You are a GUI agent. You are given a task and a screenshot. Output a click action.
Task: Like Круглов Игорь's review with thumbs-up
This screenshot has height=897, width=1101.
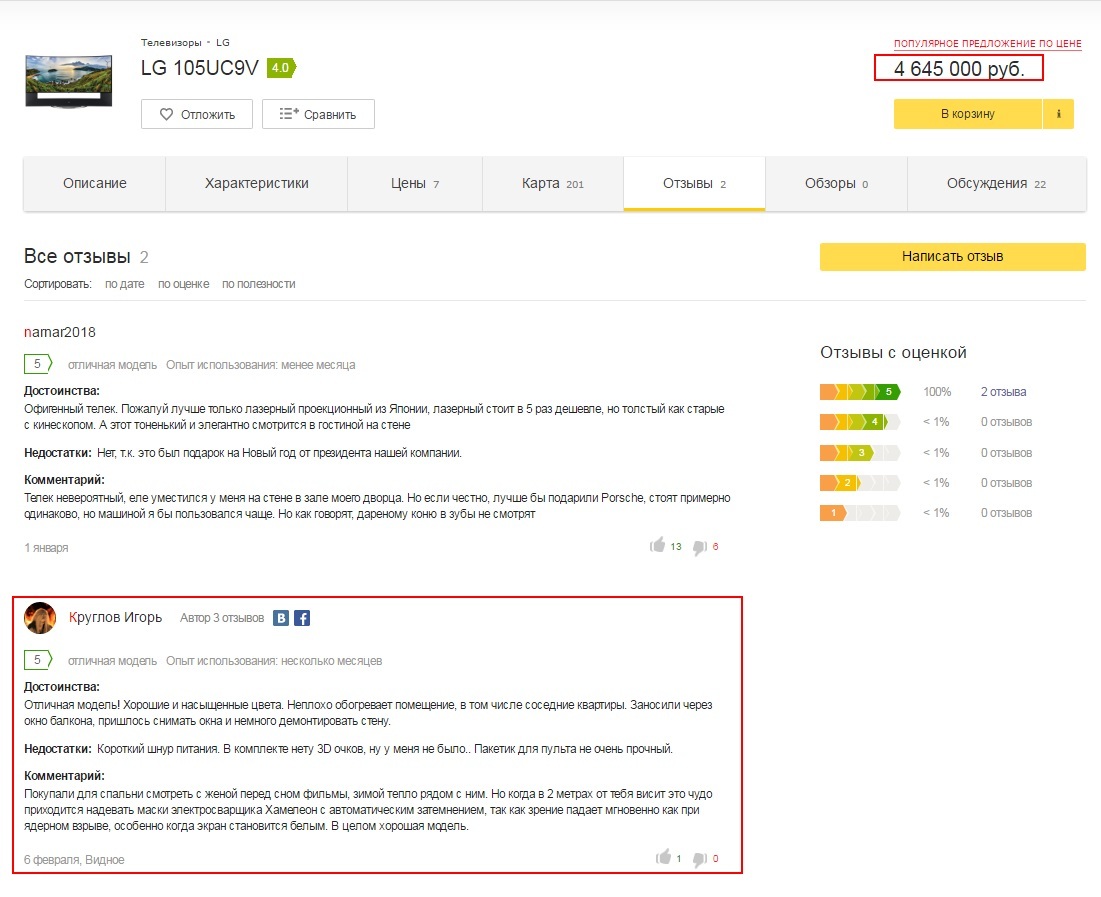point(661,858)
